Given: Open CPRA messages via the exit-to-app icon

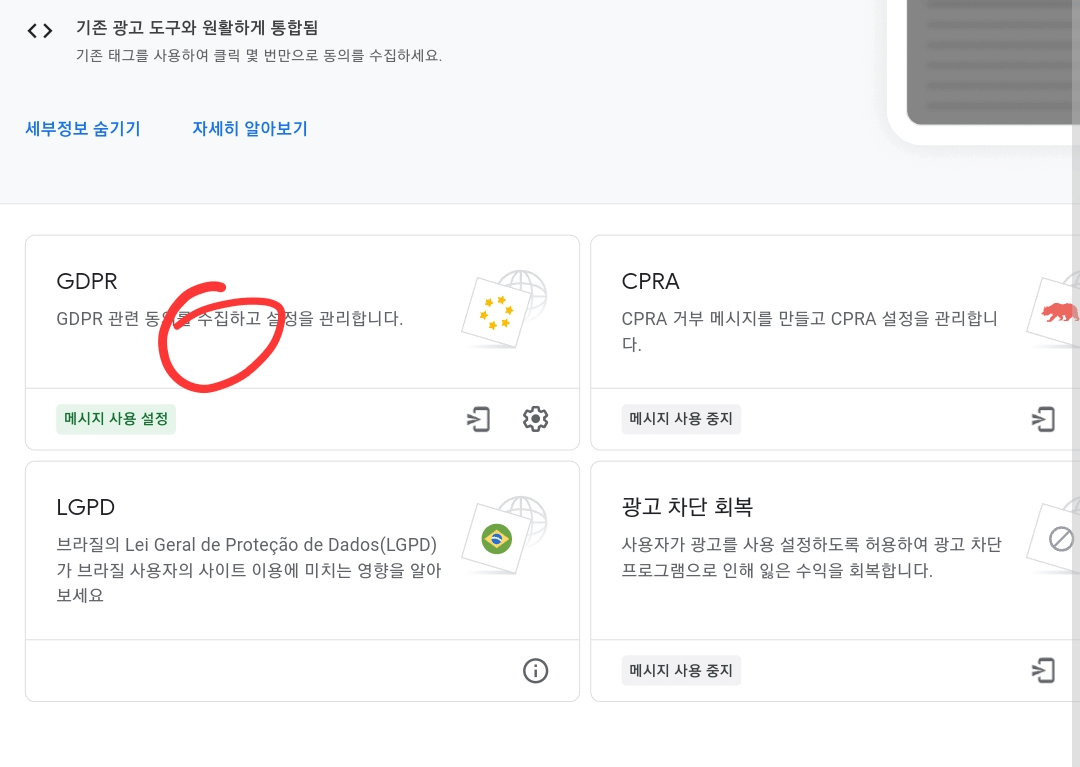Looking at the screenshot, I should click(x=1043, y=419).
